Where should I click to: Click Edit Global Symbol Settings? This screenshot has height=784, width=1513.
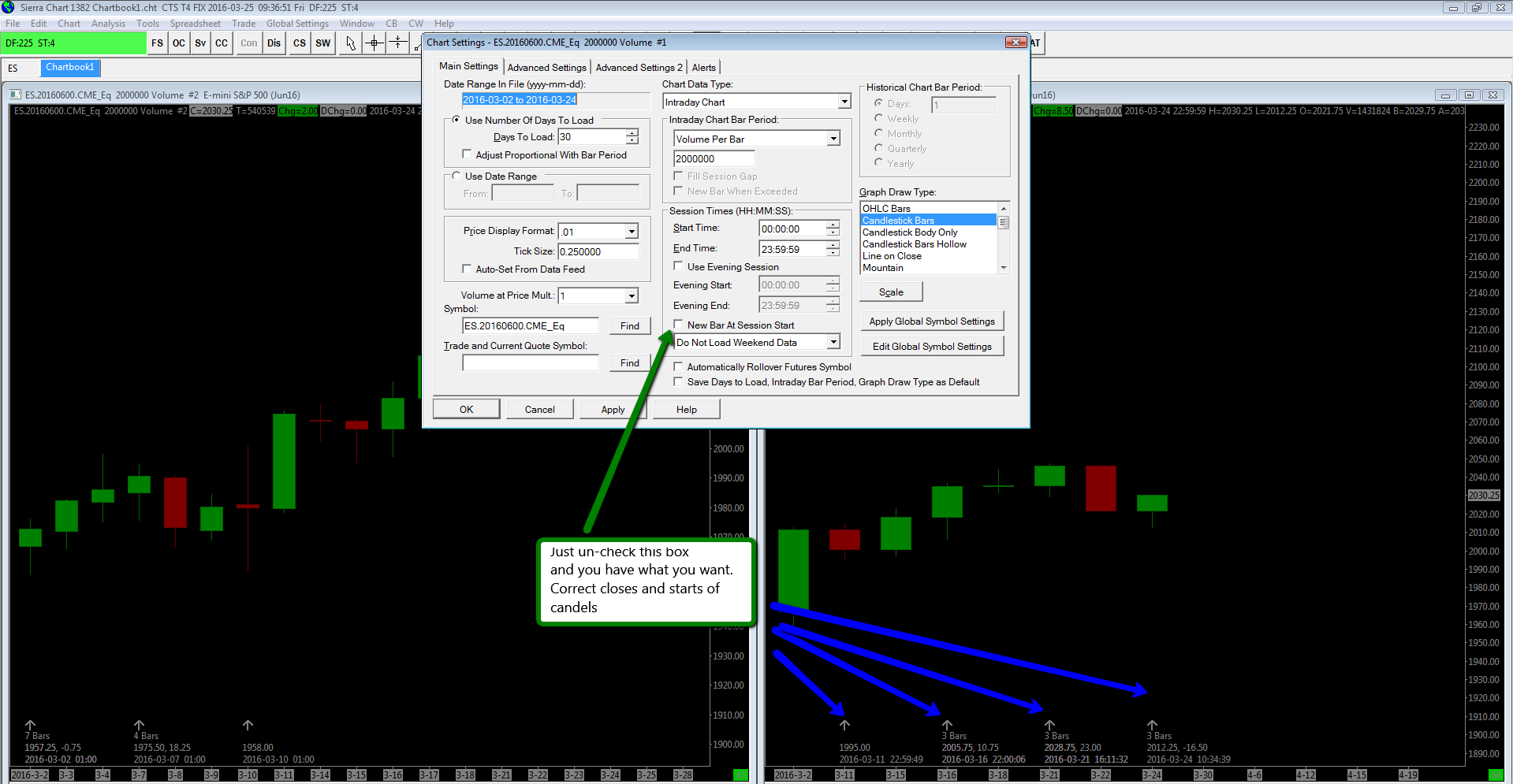(932, 346)
